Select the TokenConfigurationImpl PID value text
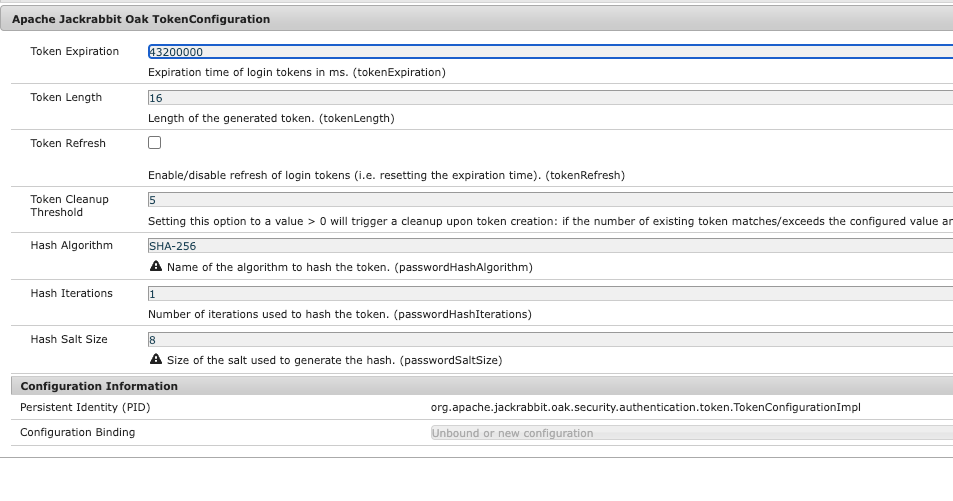The image size is (953, 501). 646,408
